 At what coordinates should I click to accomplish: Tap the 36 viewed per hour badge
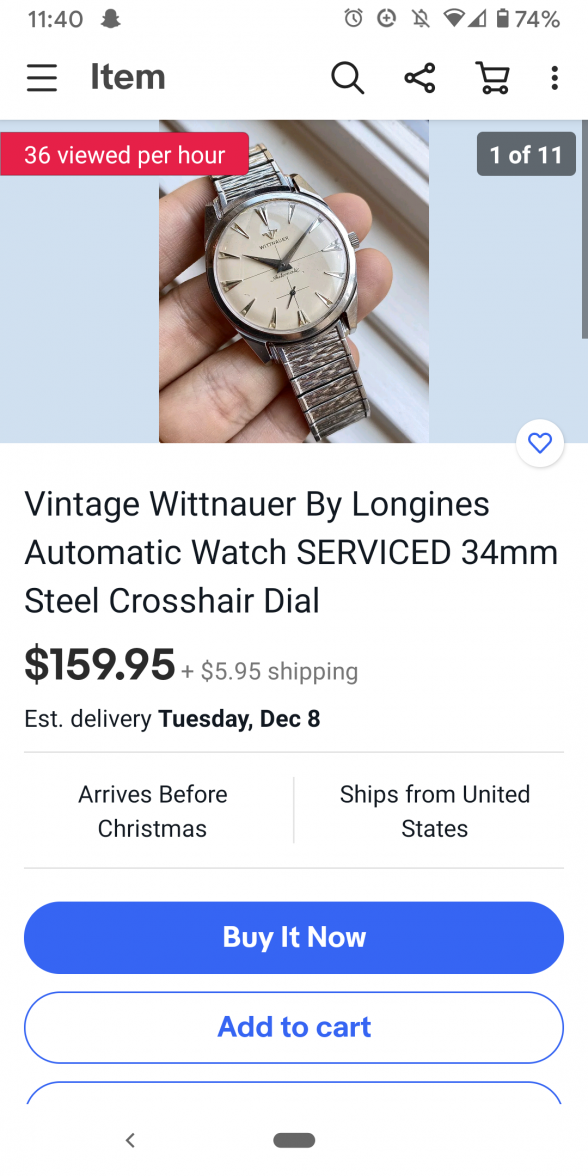pos(124,154)
